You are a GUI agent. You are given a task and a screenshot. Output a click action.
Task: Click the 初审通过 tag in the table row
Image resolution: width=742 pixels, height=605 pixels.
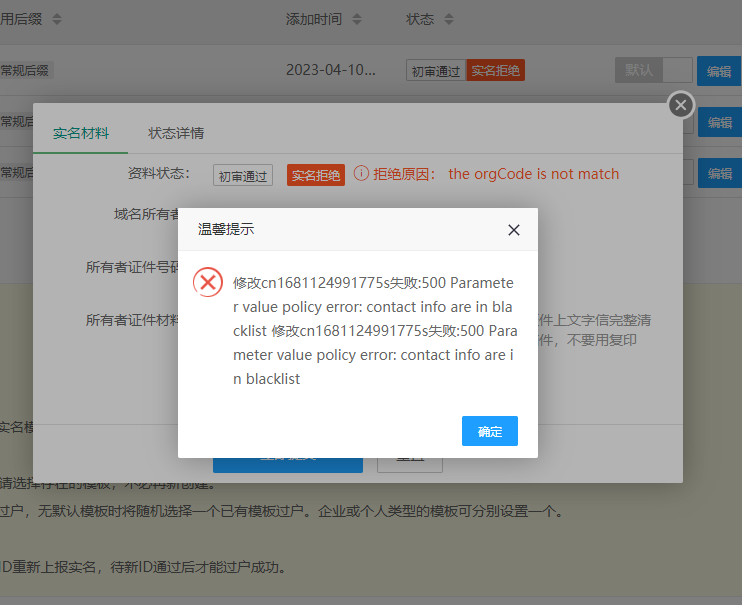tap(435, 71)
